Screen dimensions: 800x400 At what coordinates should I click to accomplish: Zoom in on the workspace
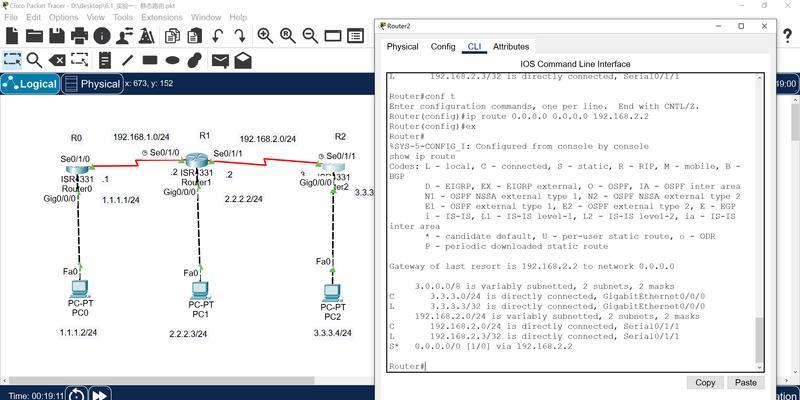tap(265, 36)
